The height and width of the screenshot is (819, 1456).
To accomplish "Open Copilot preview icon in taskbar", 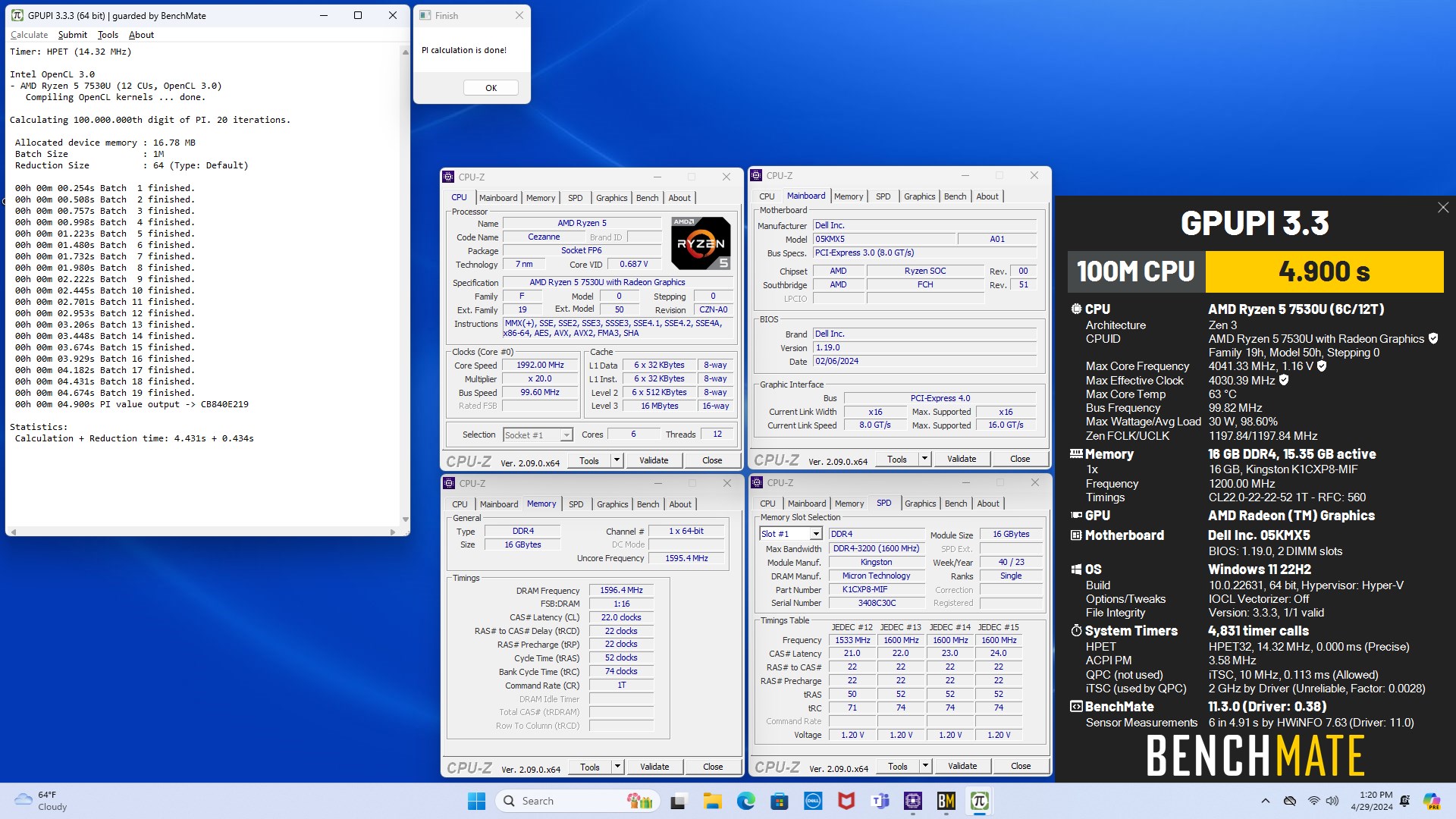I will coord(1432,801).
